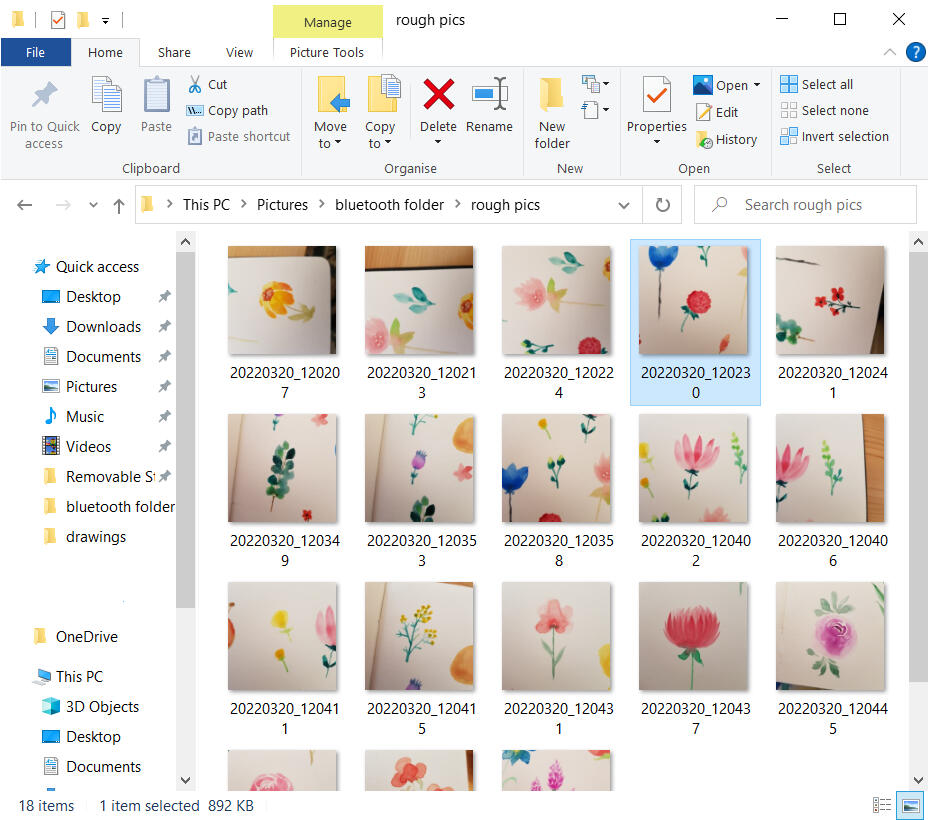928x820 pixels.
Task: Open the View ribbon tab
Action: coord(239,52)
